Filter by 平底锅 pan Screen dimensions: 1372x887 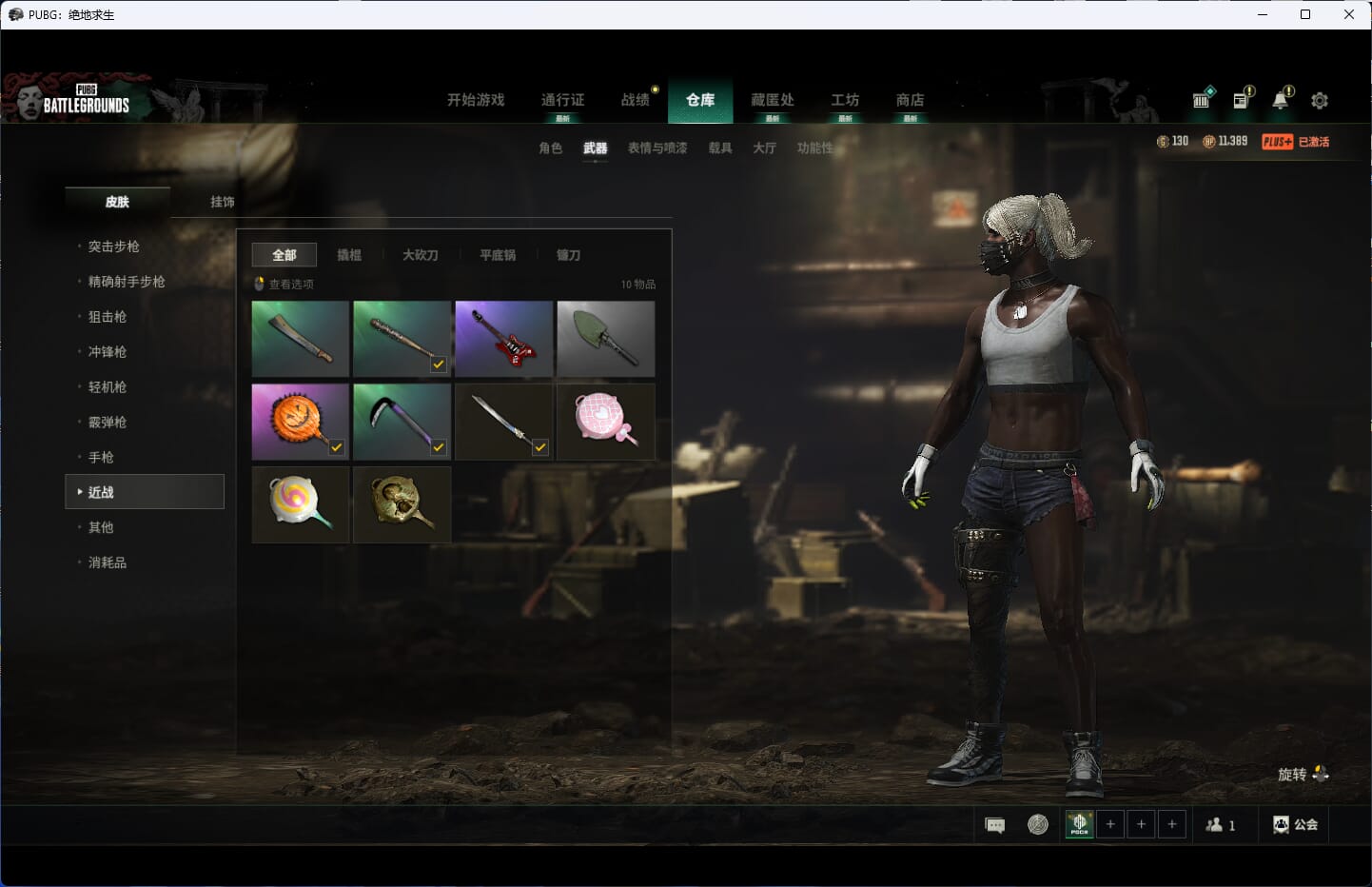click(x=498, y=255)
